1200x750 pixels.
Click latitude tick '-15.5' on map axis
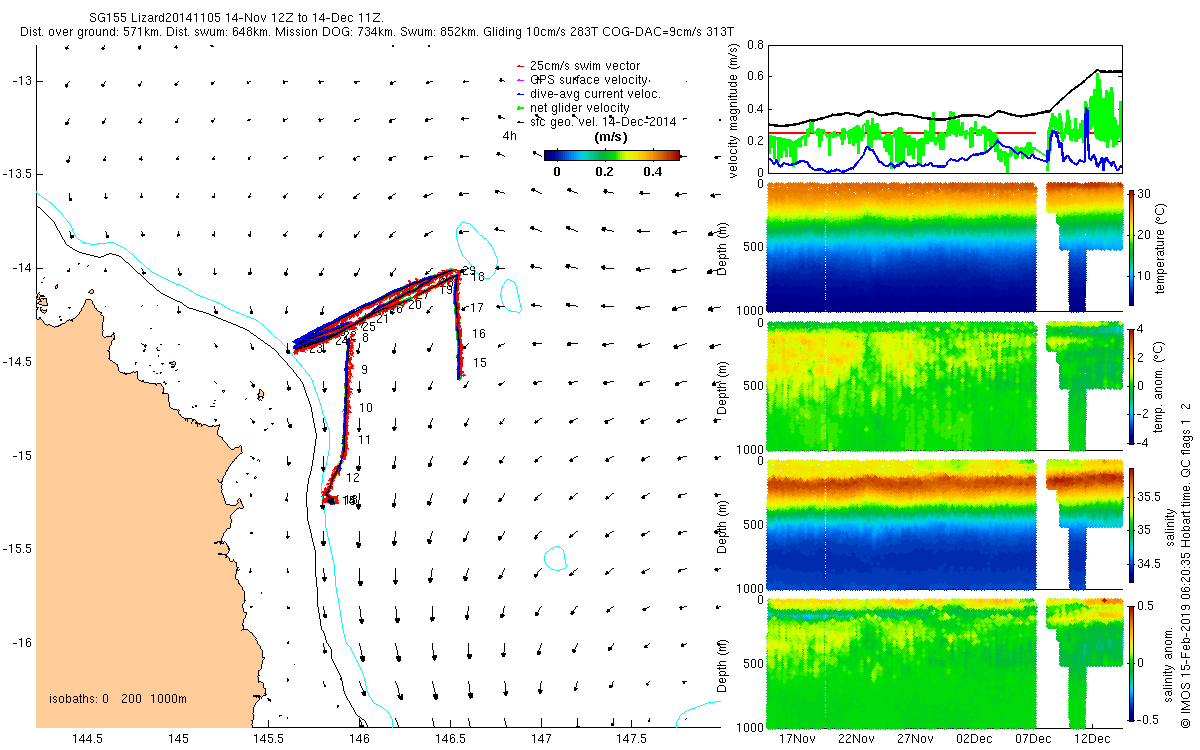(17, 549)
